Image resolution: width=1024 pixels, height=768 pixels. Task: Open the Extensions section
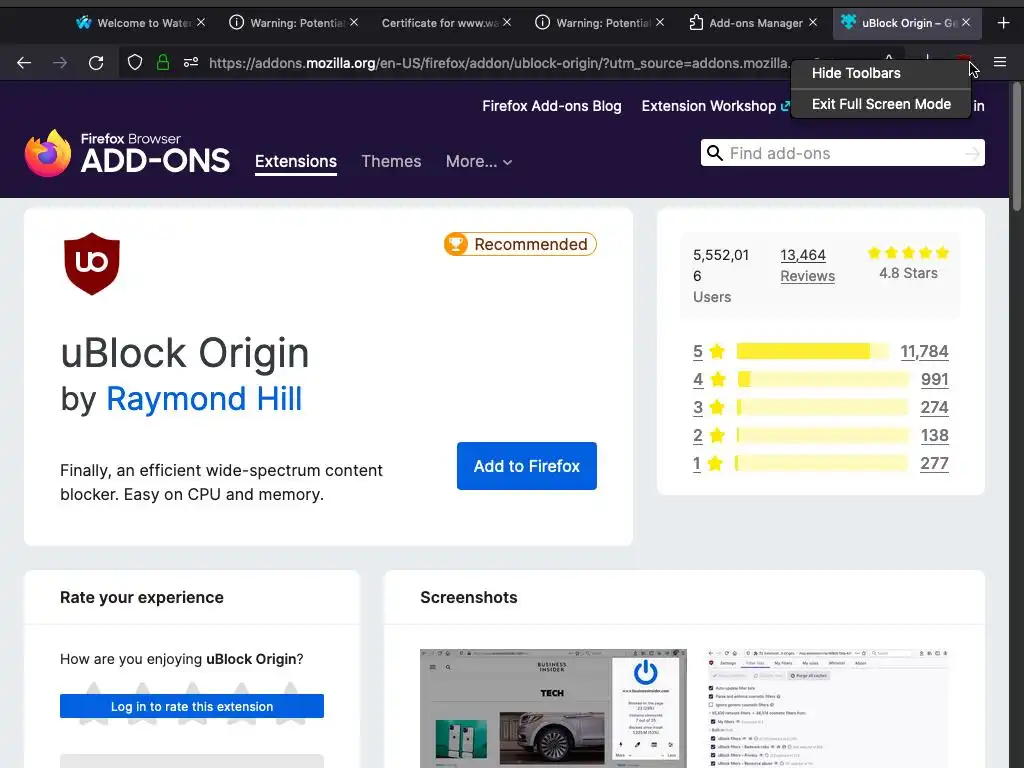(296, 161)
